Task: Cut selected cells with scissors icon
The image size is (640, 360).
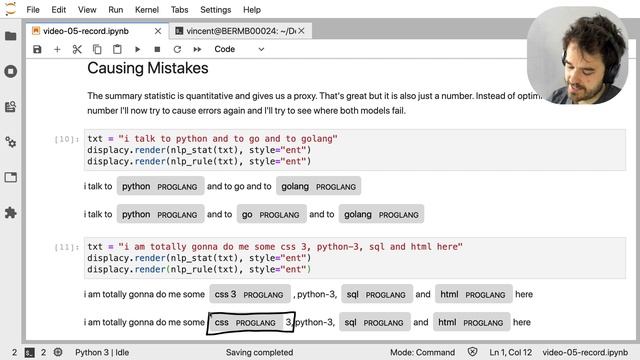Action: click(x=77, y=49)
